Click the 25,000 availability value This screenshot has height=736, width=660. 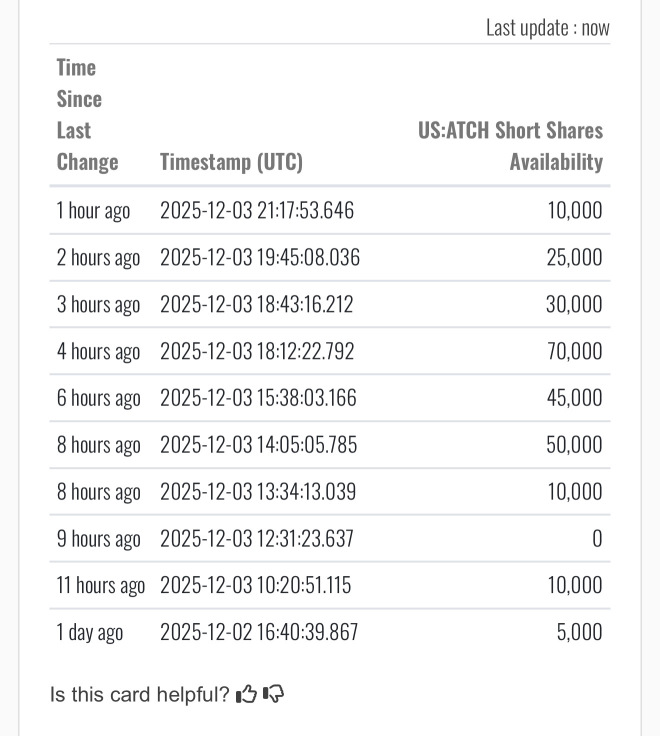pos(575,257)
